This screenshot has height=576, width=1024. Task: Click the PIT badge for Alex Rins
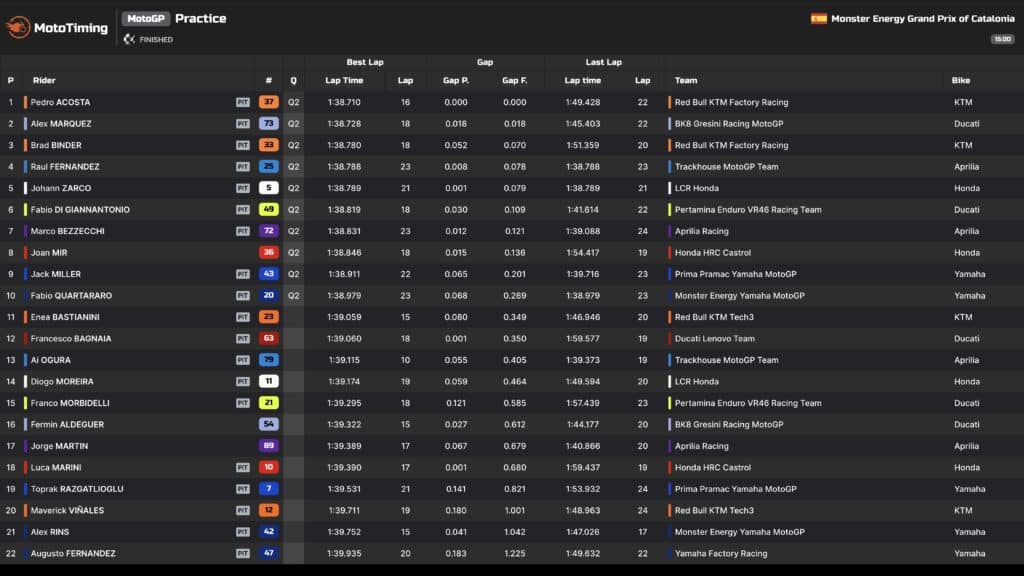click(x=243, y=532)
